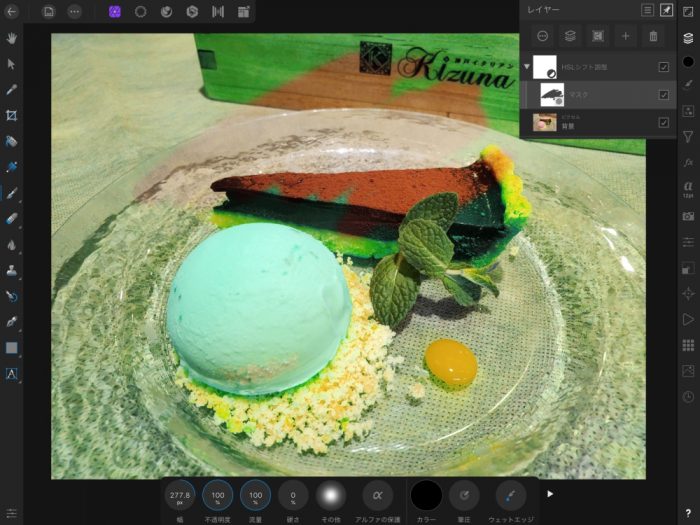Toggle the UI with bottom-left lines icon

click(12, 513)
